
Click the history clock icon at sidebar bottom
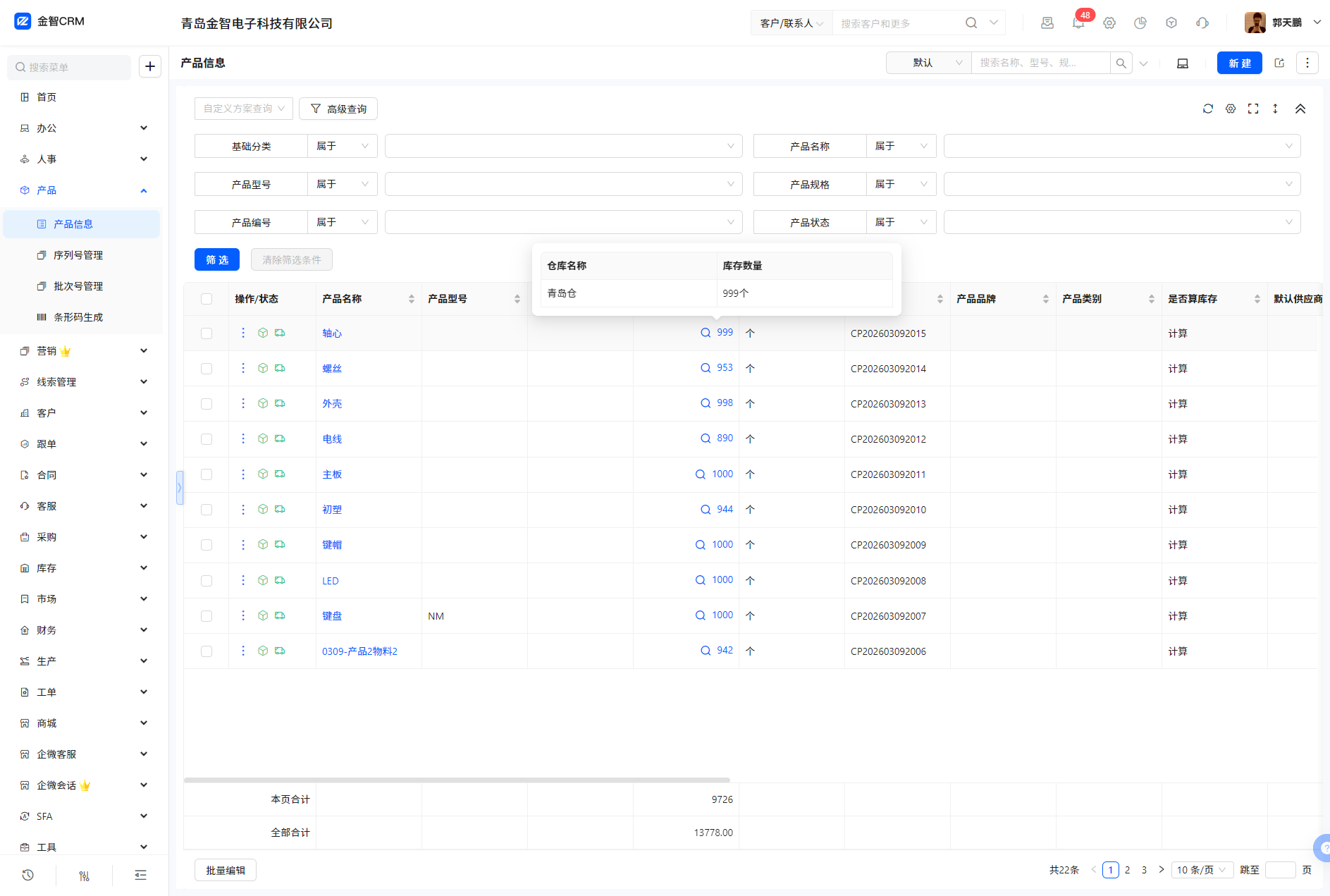27,875
